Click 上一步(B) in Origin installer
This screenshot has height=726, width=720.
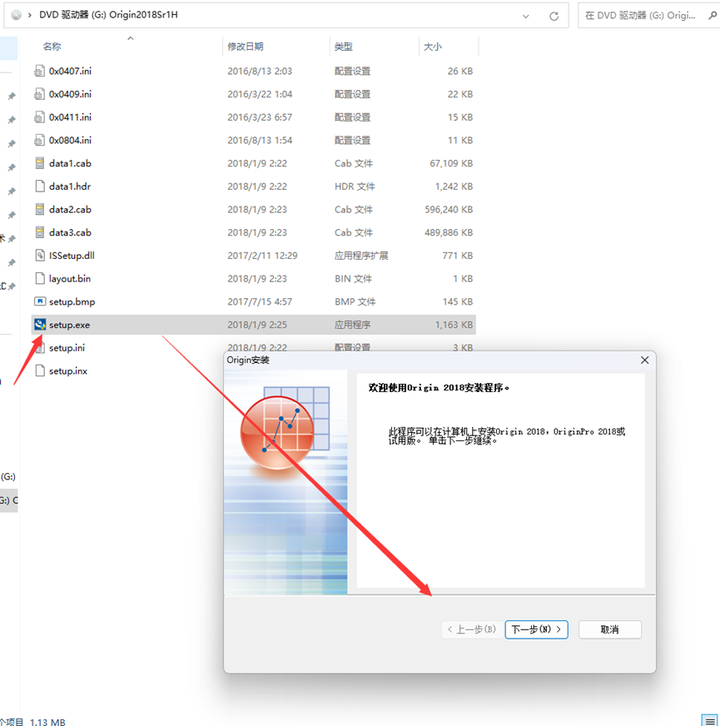tap(472, 629)
